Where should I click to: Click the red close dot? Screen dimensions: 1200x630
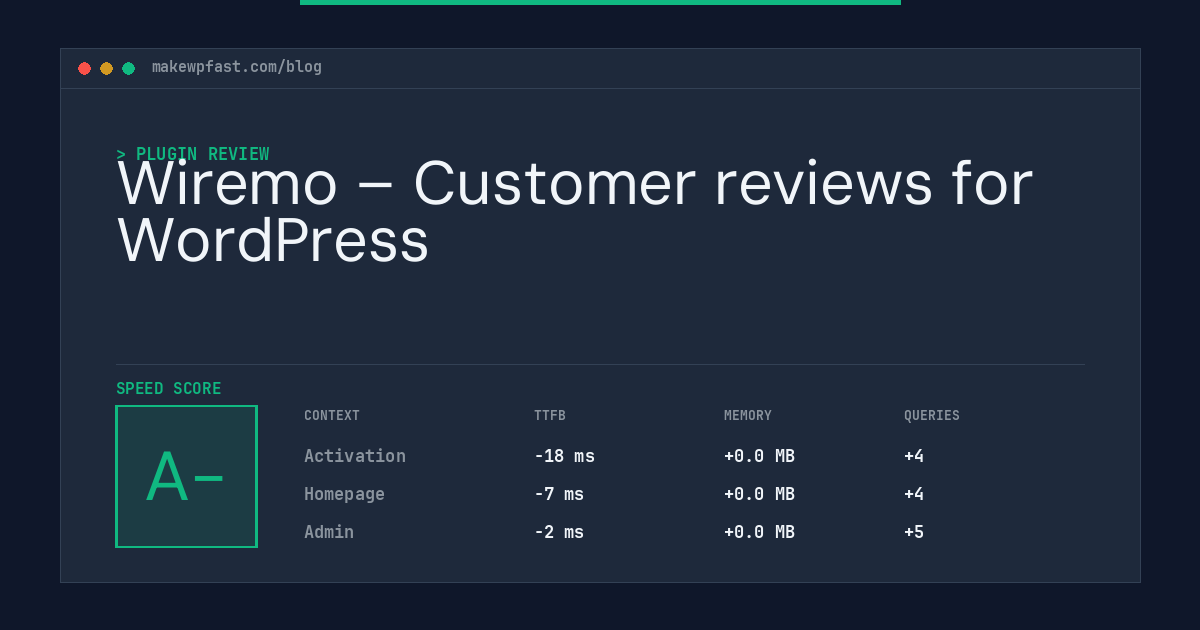click(84, 68)
